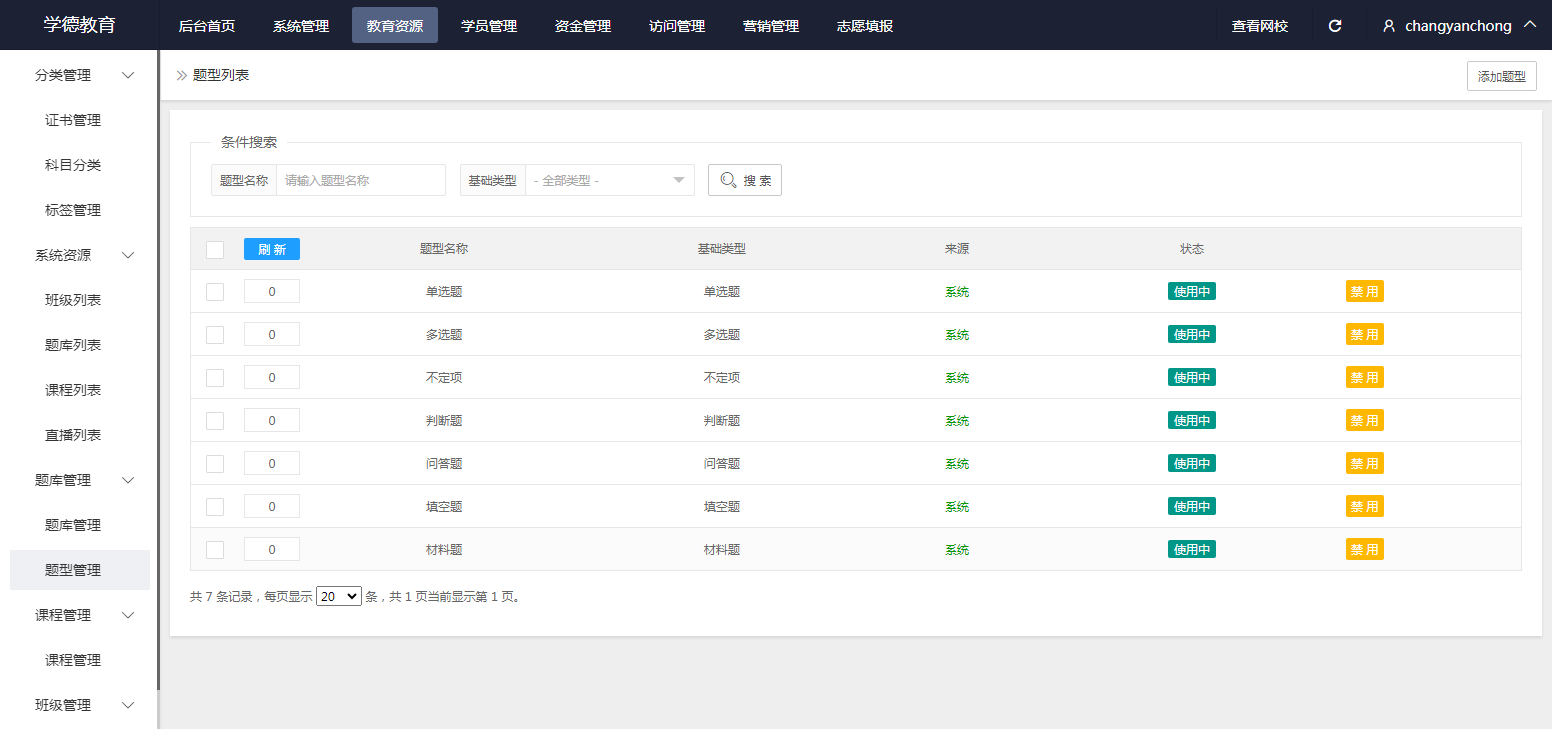Open the 访问管理 top menu
The width and height of the screenshot is (1552, 729).
coord(677,26)
